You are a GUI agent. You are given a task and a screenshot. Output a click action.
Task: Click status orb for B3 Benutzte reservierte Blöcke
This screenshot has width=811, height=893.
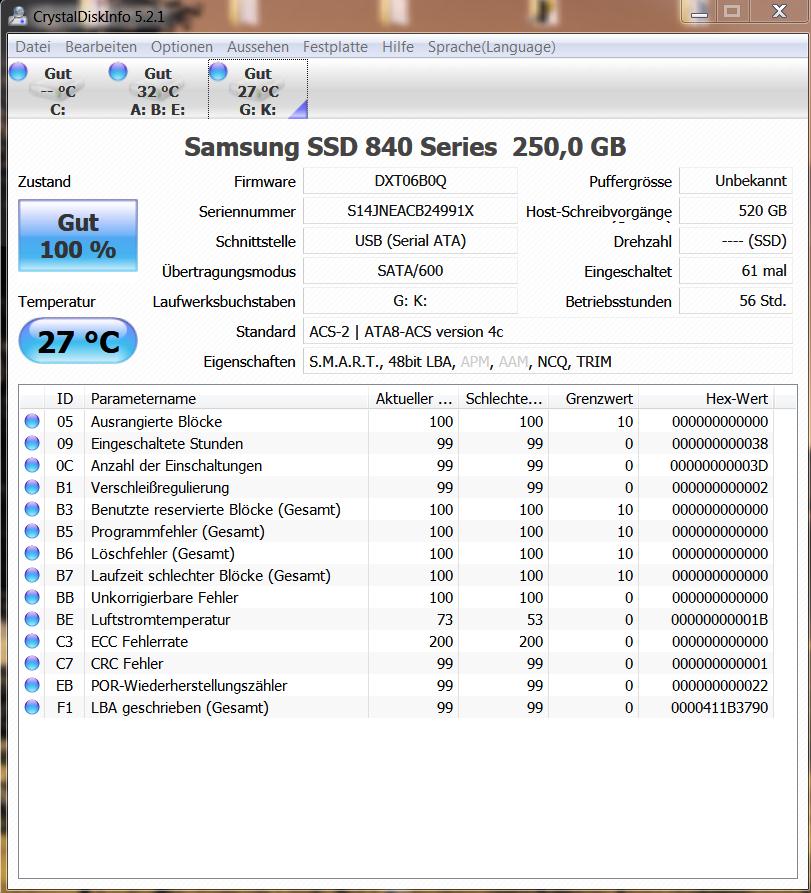[x=32, y=509]
